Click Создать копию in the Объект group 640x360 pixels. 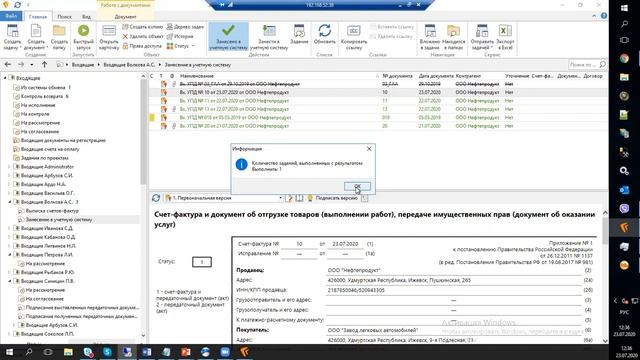pyautogui.click(x=142, y=27)
